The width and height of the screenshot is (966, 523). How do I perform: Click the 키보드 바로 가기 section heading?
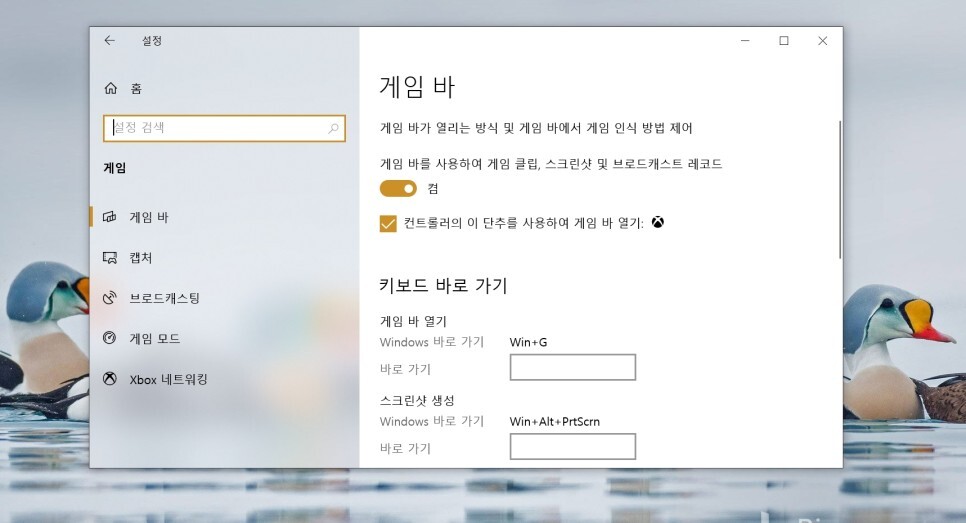click(x=443, y=286)
